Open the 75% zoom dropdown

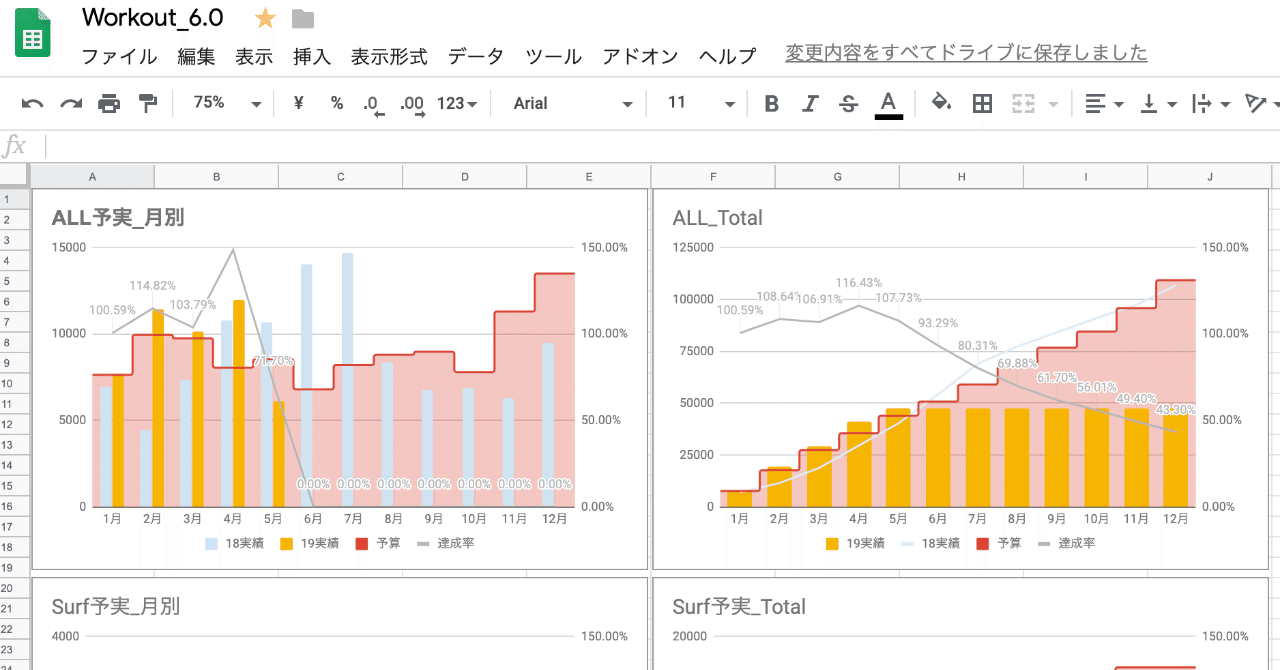tap(227, 103)
